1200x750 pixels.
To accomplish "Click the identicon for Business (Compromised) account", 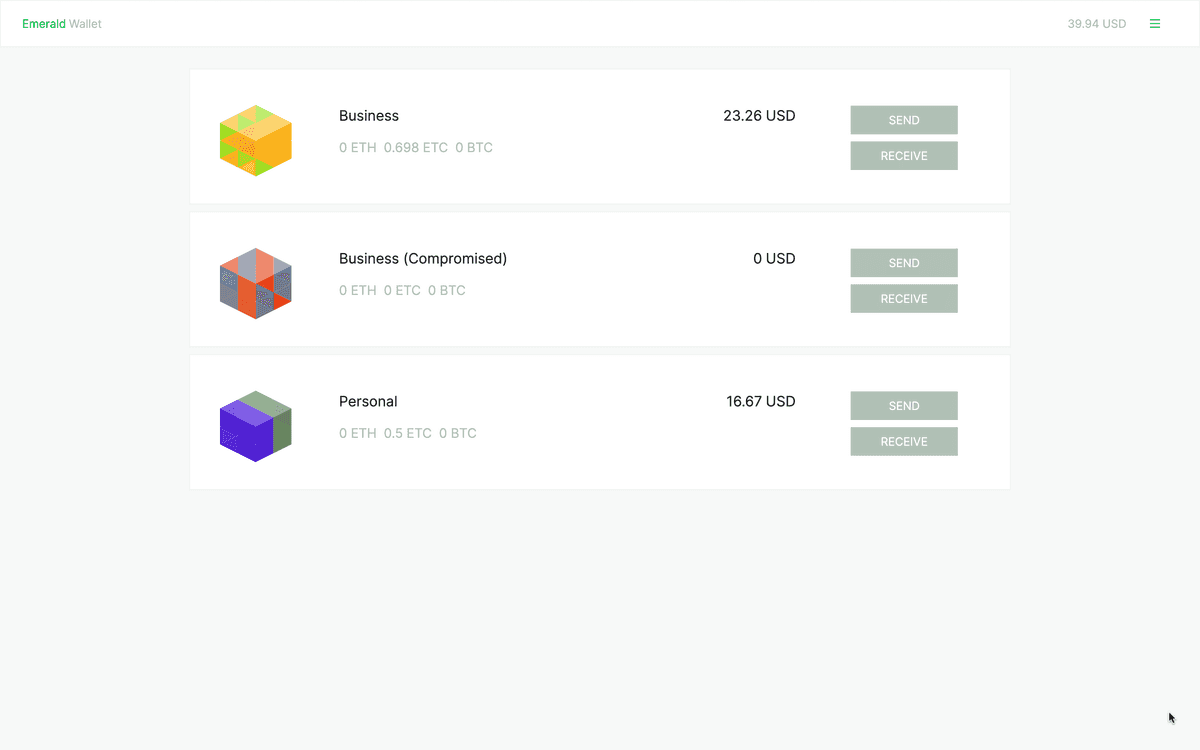I will 255,283.
